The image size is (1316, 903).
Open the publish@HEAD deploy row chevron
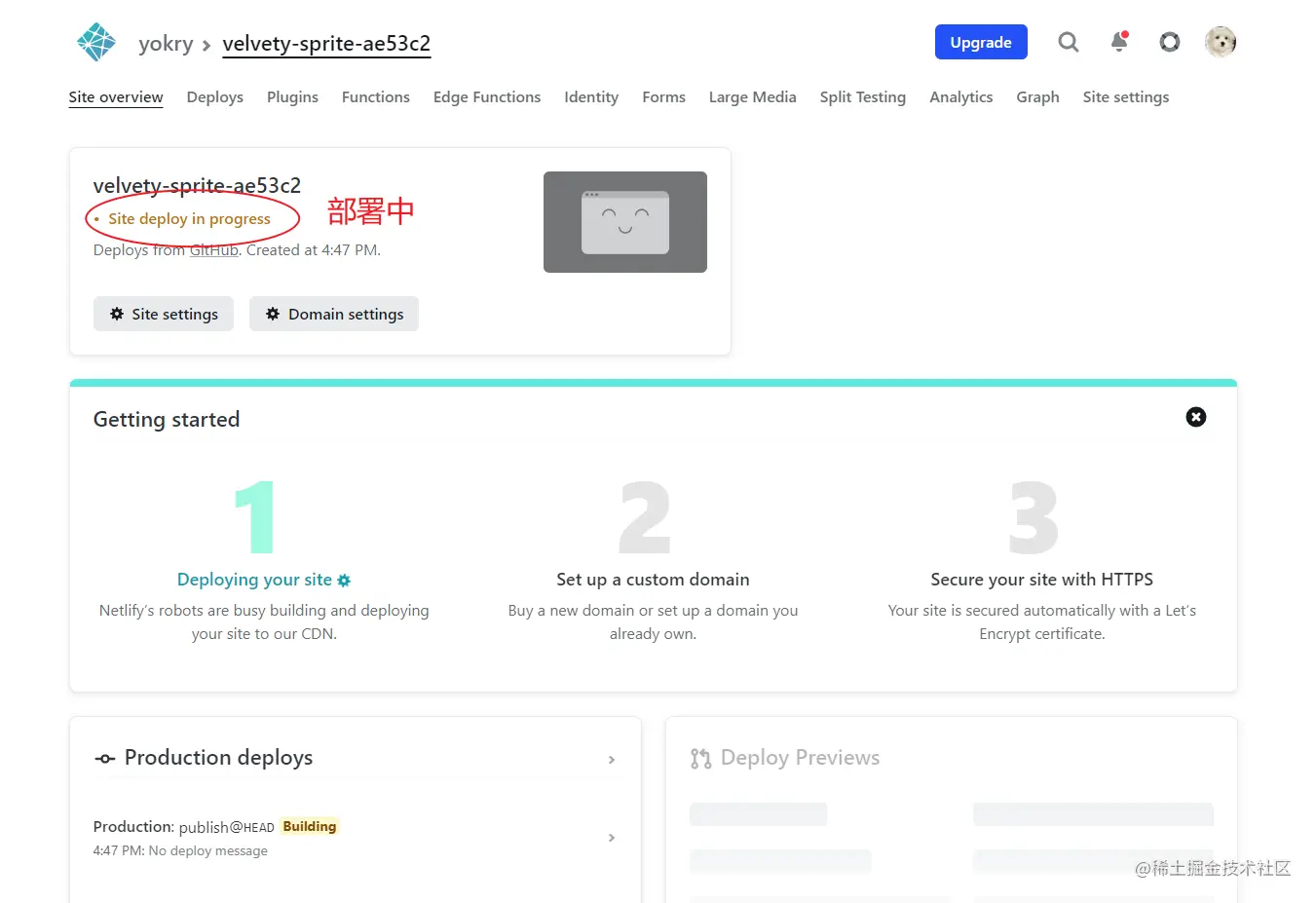[x=612, y=838]
